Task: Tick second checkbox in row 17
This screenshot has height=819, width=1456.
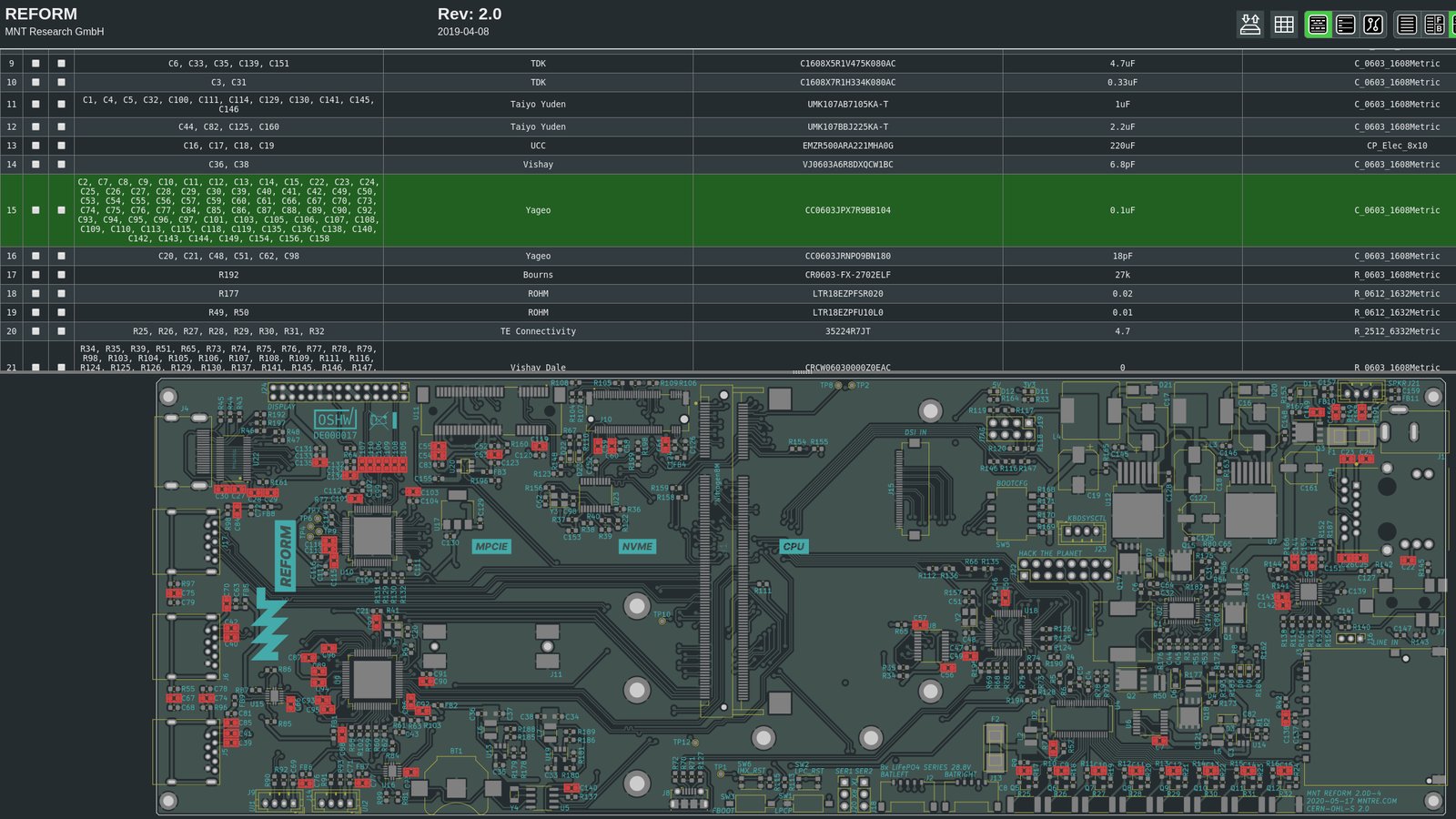Action: 61,275
